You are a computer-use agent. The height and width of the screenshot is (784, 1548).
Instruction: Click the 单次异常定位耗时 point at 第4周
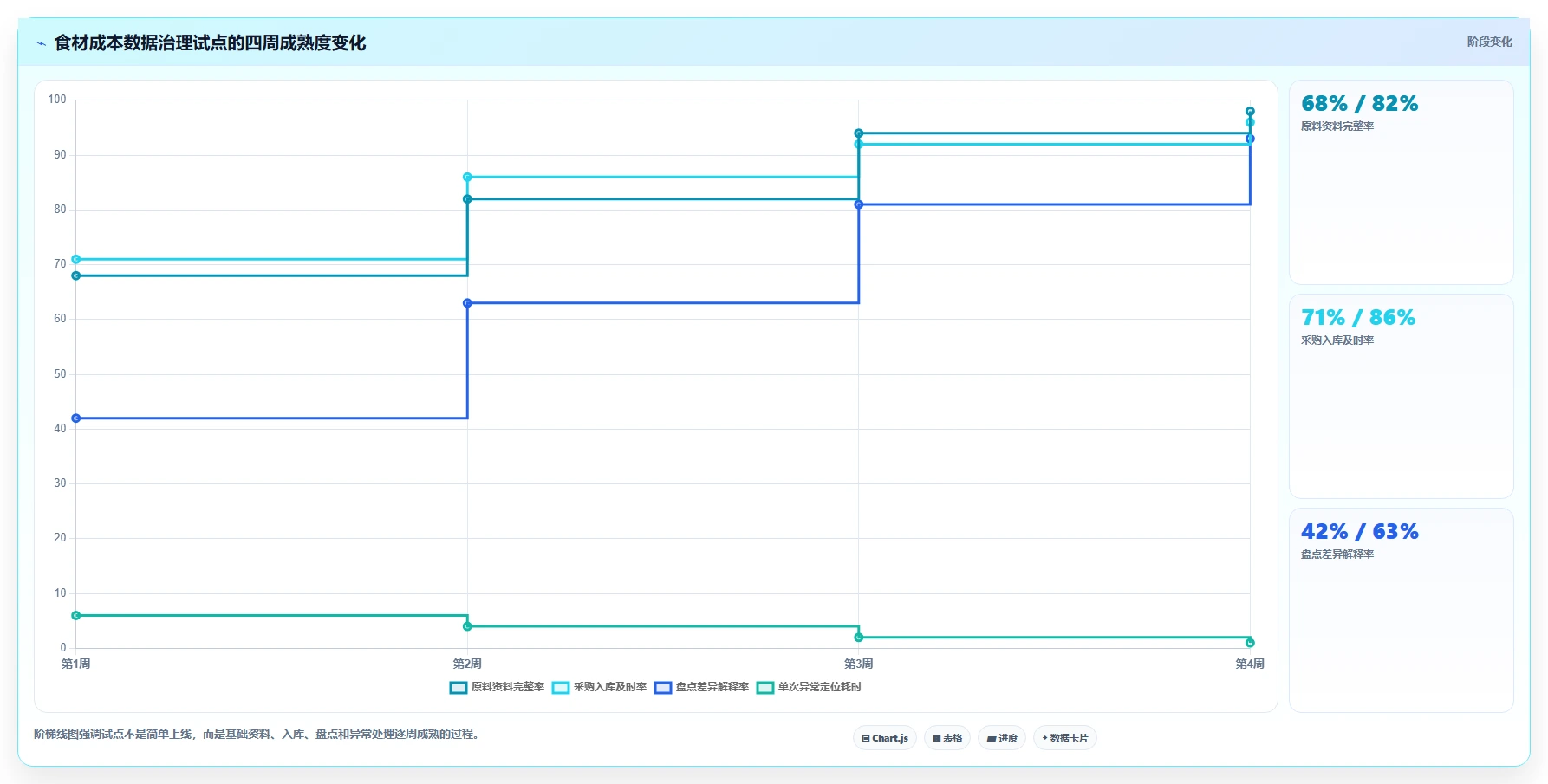(1250, 643)
